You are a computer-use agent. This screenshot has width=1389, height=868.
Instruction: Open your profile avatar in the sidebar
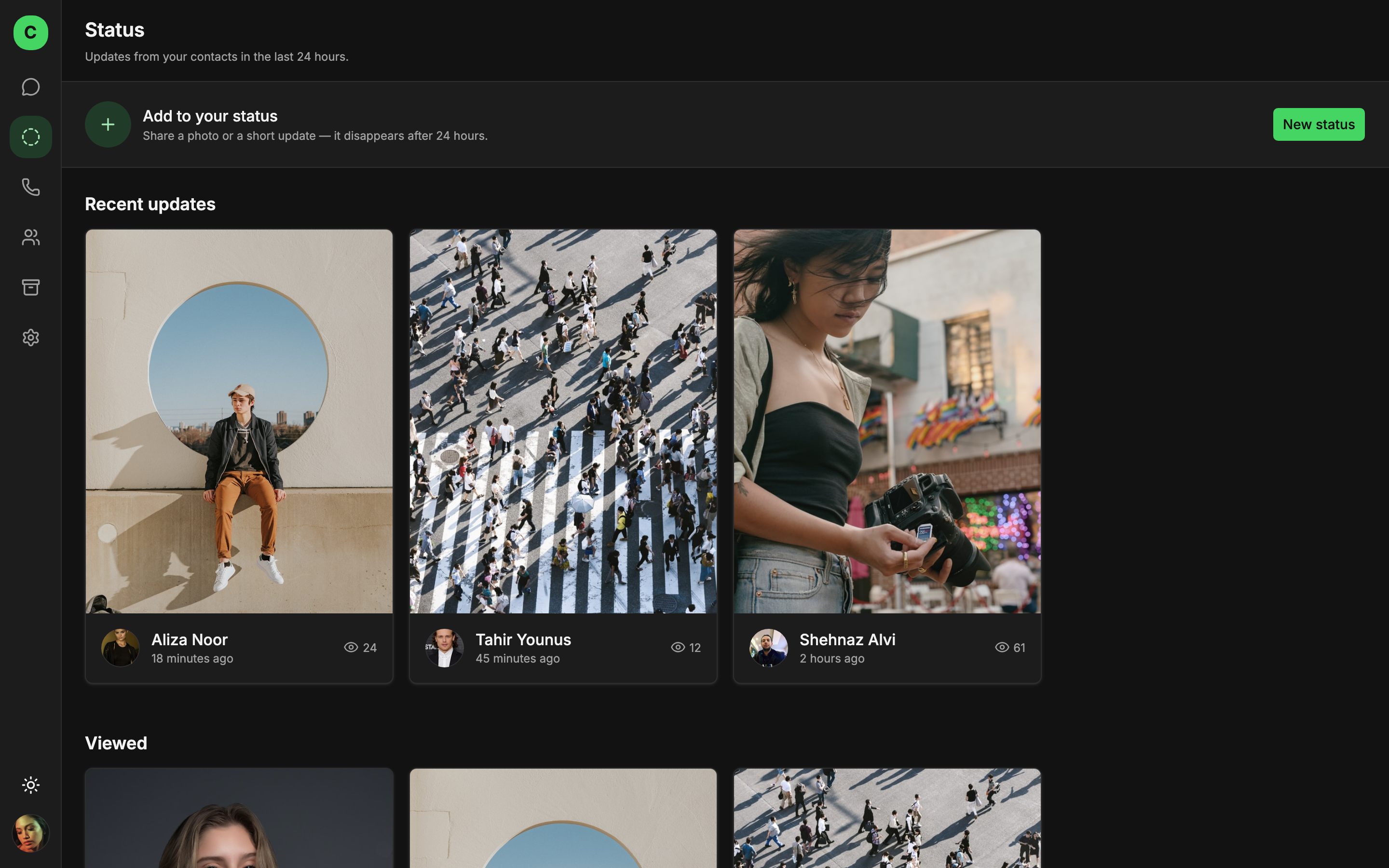point(30,833)
